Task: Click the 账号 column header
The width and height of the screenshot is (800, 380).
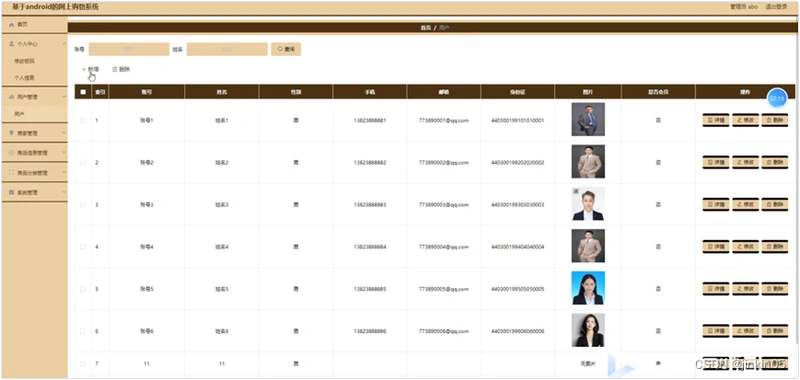Action: (146, 92)
